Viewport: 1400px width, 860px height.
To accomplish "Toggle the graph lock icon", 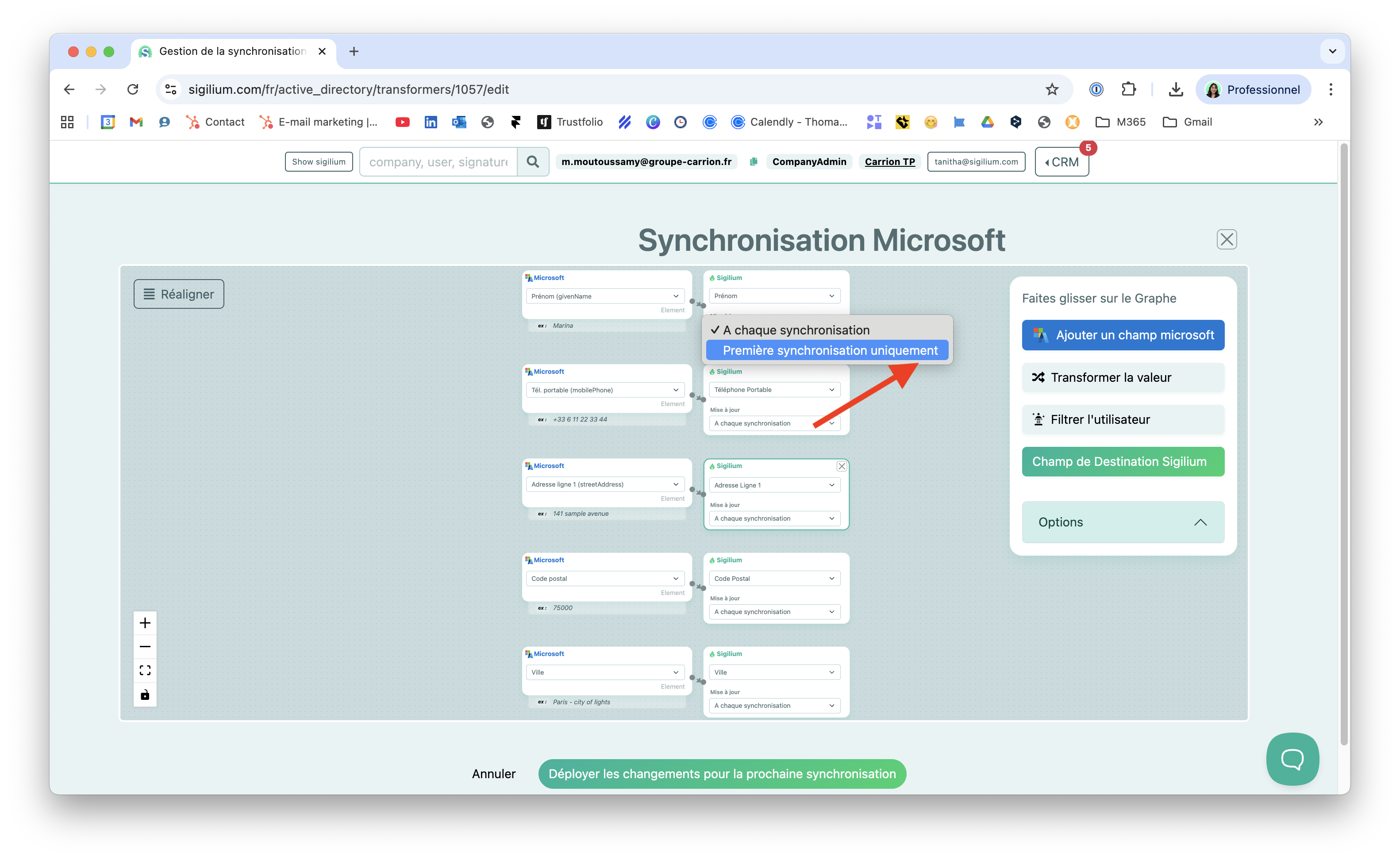I will pos(145,695).
